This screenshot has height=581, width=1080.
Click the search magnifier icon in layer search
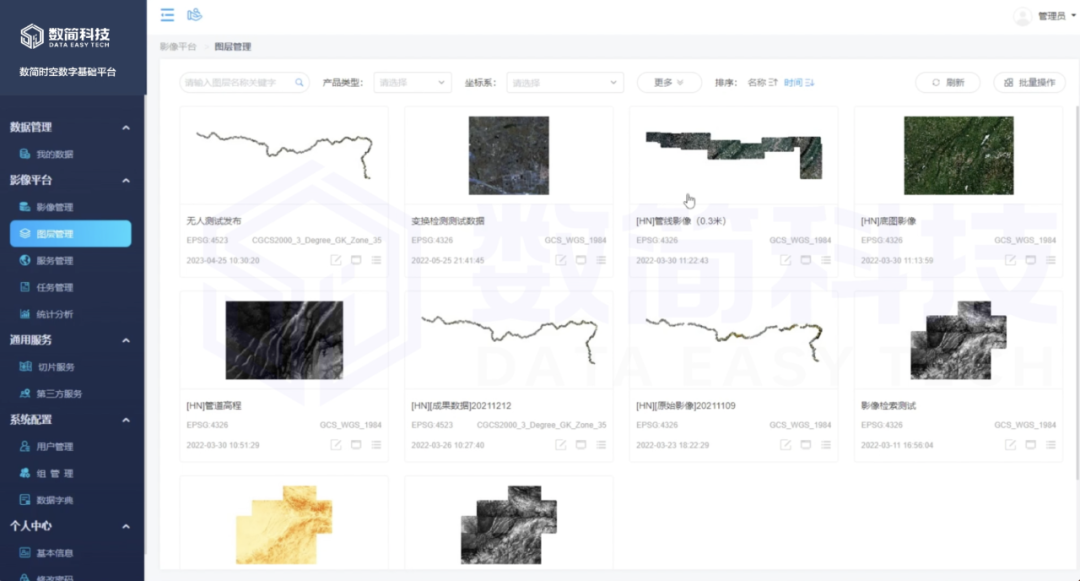click(299, 83)
